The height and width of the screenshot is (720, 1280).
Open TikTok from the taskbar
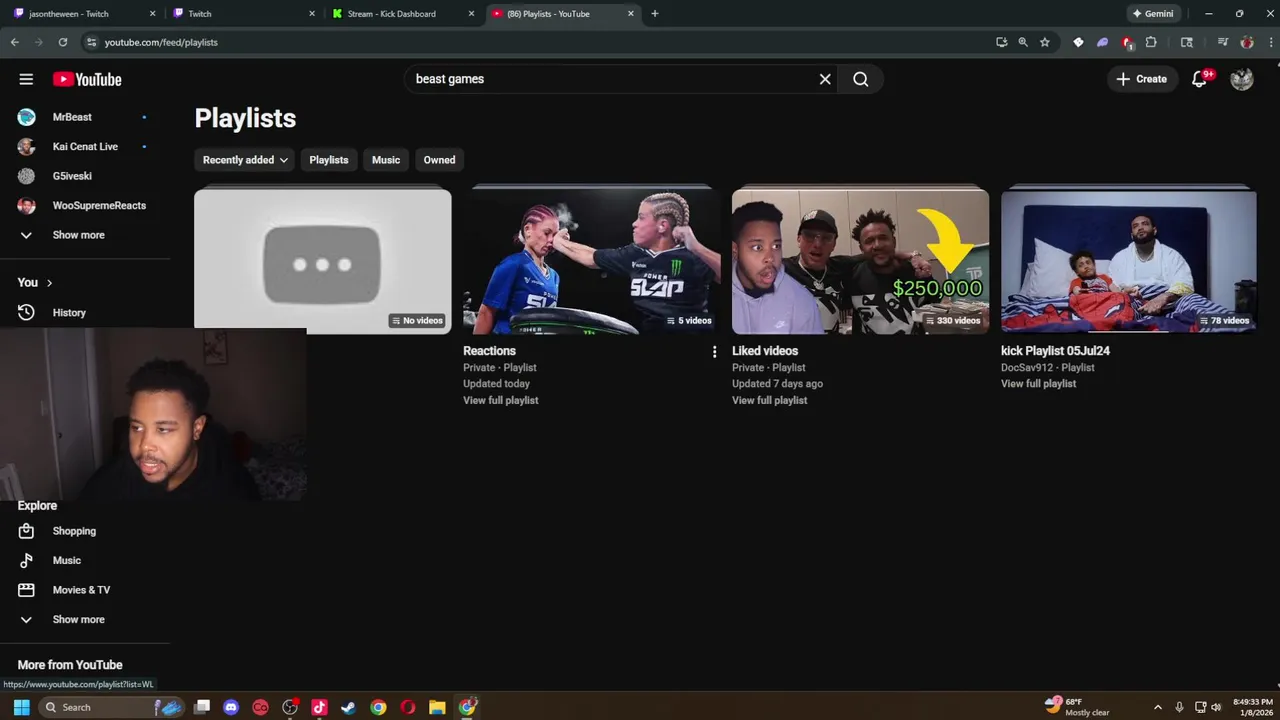(x=319, y=707)
